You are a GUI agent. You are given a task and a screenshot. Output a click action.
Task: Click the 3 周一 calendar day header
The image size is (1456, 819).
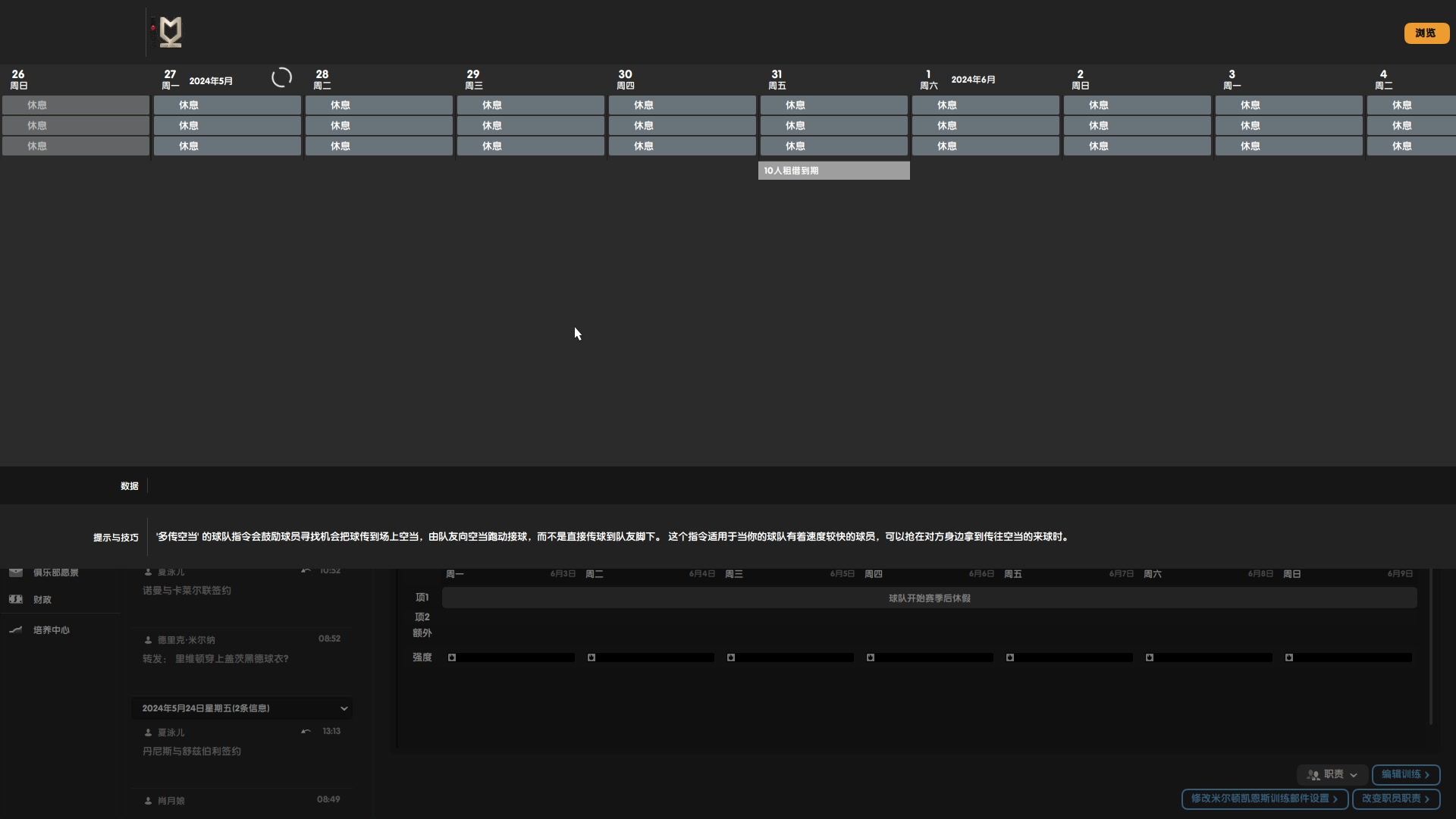click(1232, 79)
